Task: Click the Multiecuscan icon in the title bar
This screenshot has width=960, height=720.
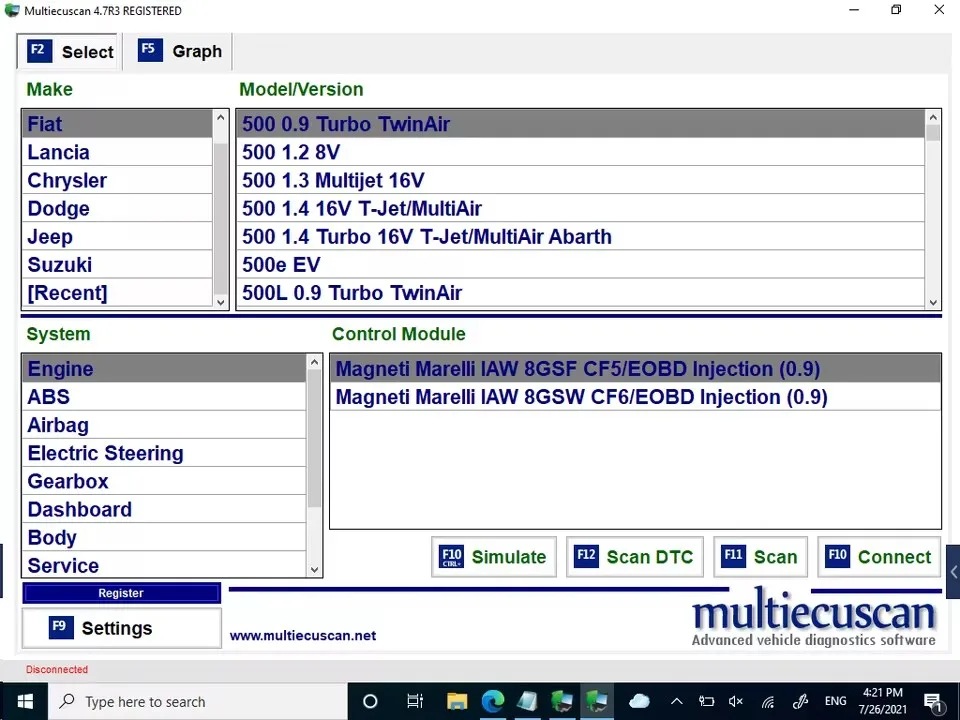Action: (x=12, y=10)
